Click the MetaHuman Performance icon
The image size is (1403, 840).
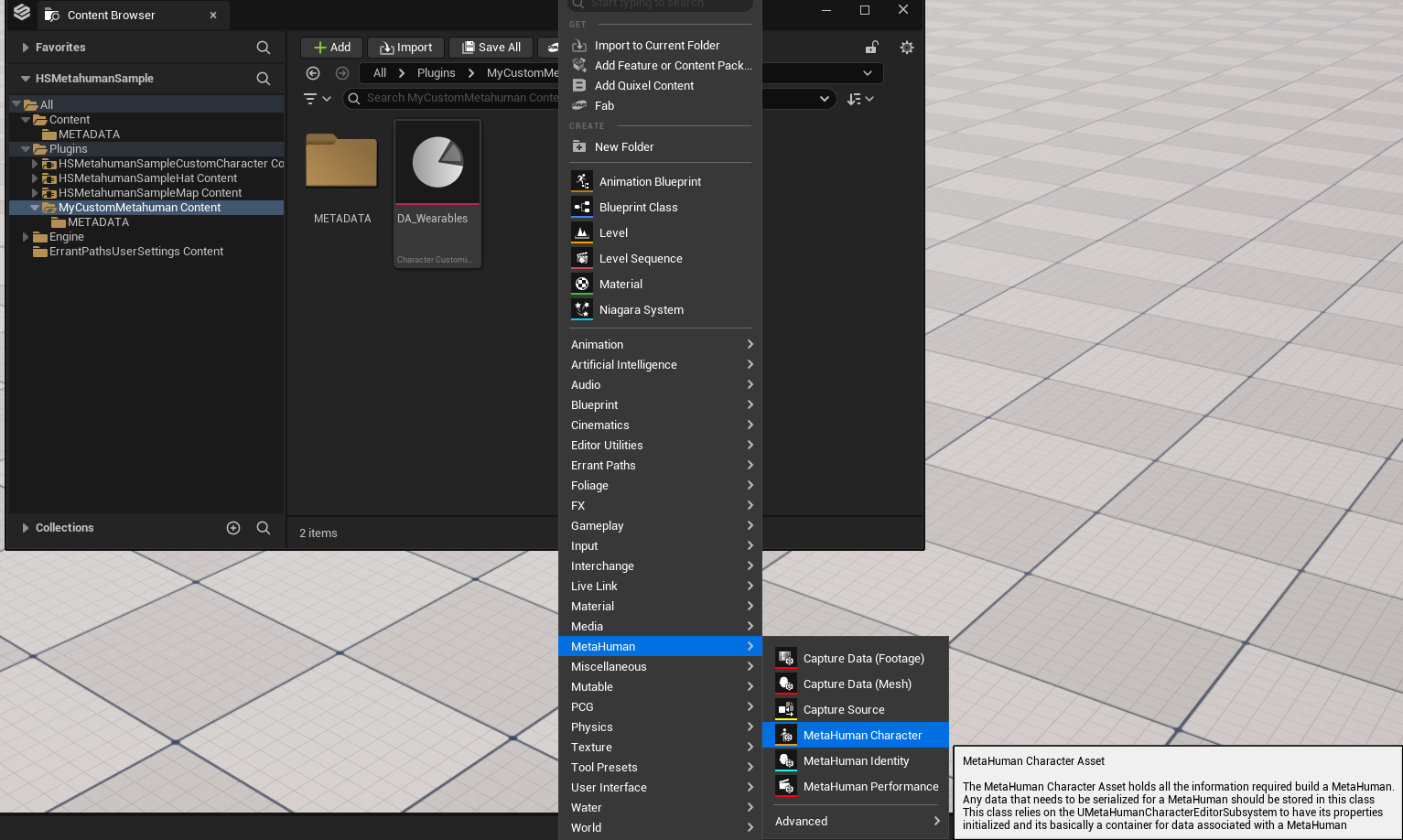tap(786, 786)
